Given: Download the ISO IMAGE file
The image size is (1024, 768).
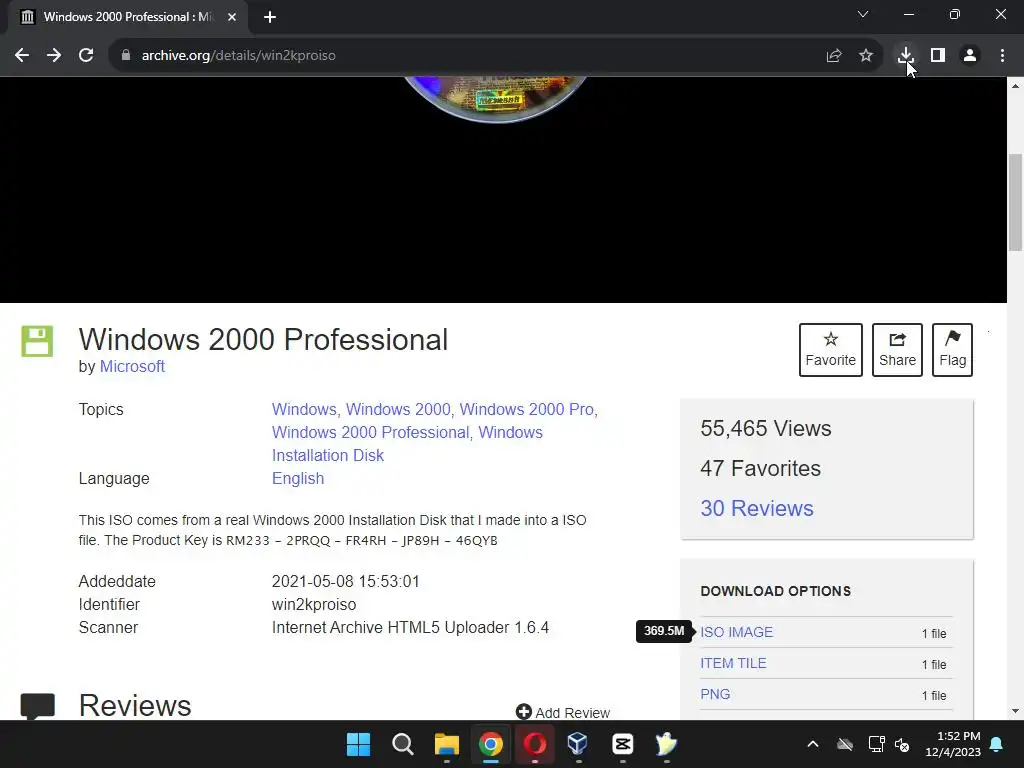Looking at the screenshot, I should pyautogui.click(x=737, y=632).
